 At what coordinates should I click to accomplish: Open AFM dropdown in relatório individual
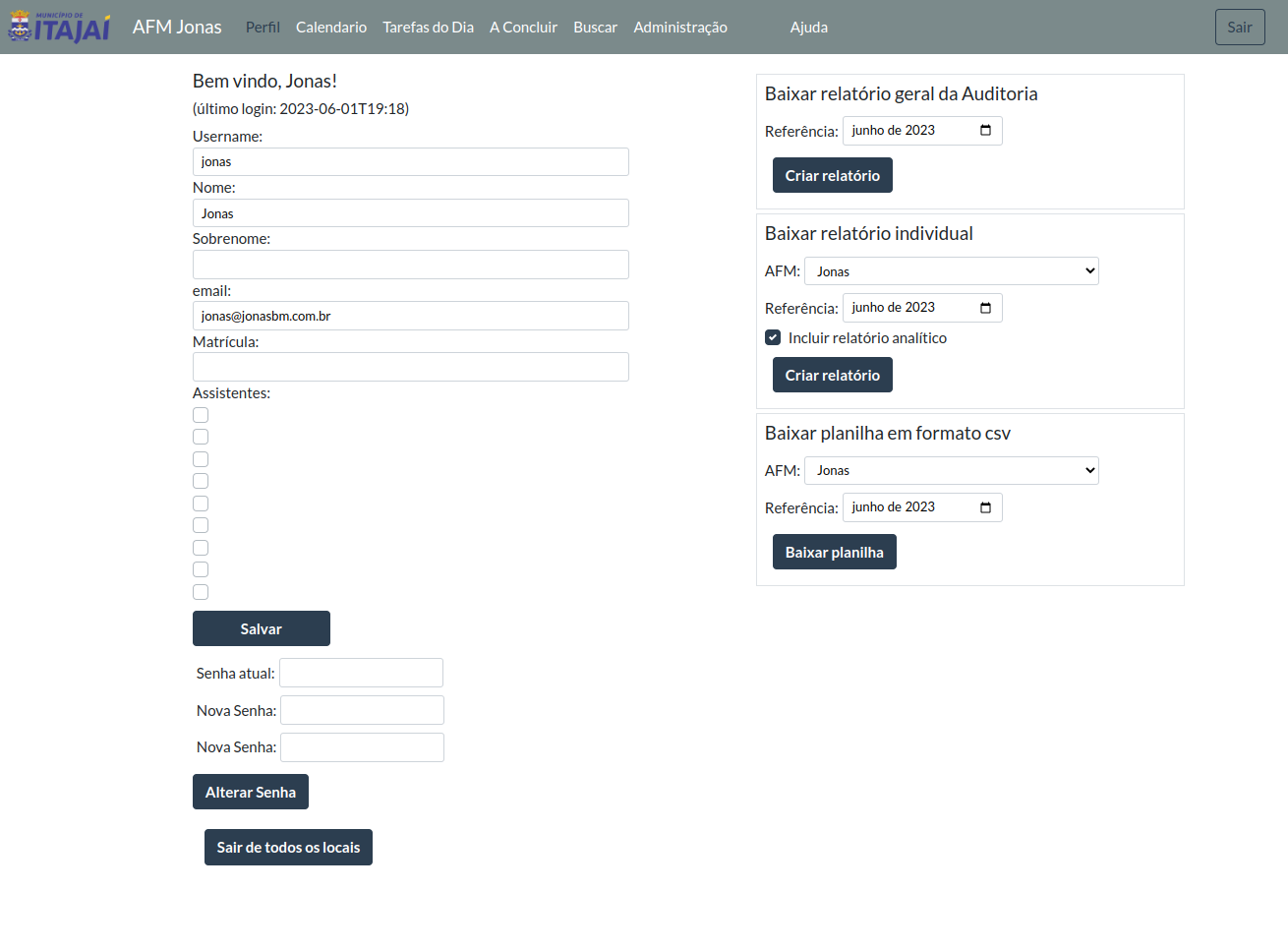(x=952, y=271)
